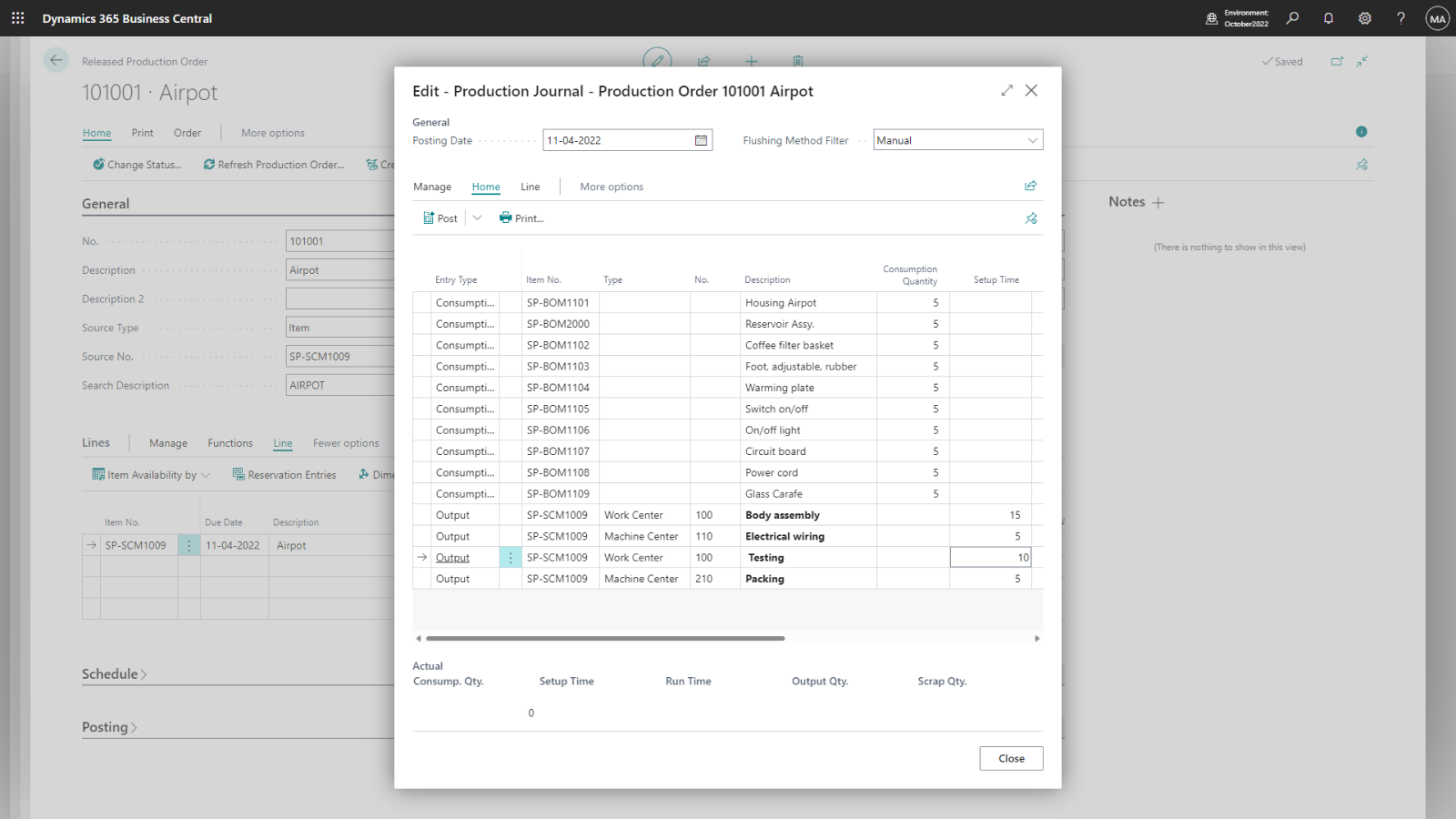The height and width of the screenshot is (819, 1456).
Task: Open the calendar picker for Posting Date
Action: [x=701, y=140]
